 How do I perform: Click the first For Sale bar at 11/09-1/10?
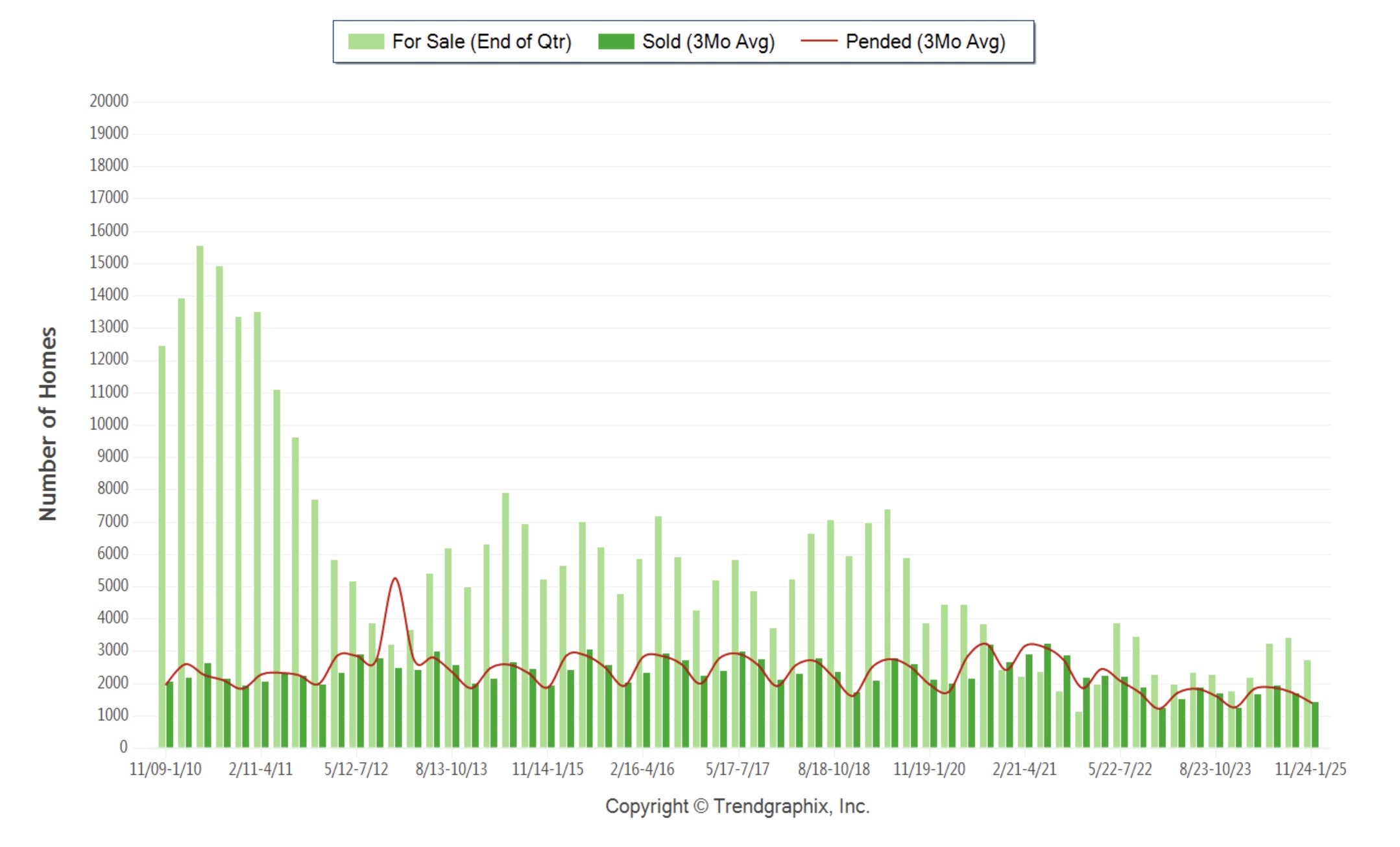click(x=162, y=546)
